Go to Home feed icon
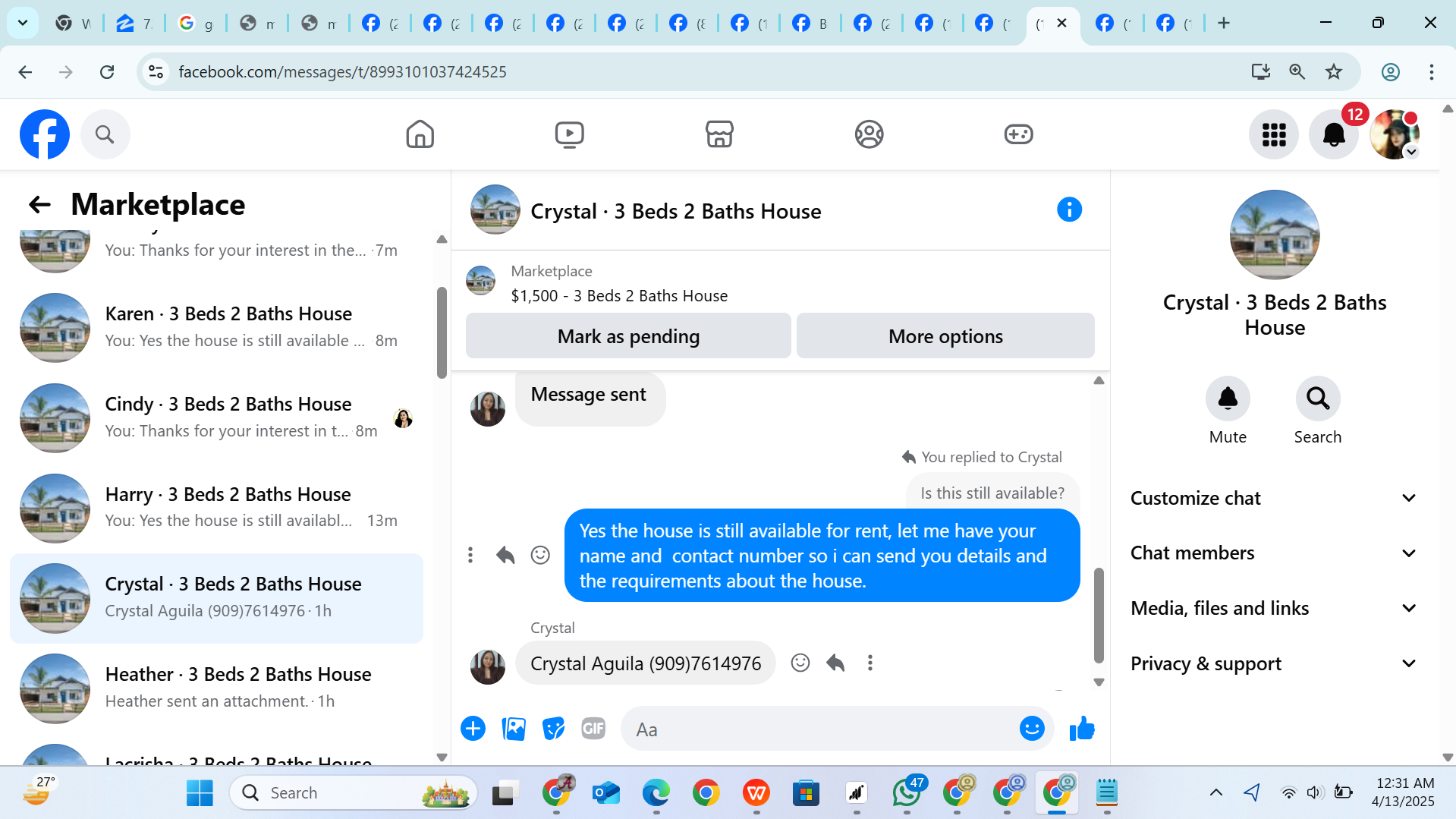This screenshot has height=819, width=1456. point(420,134)
